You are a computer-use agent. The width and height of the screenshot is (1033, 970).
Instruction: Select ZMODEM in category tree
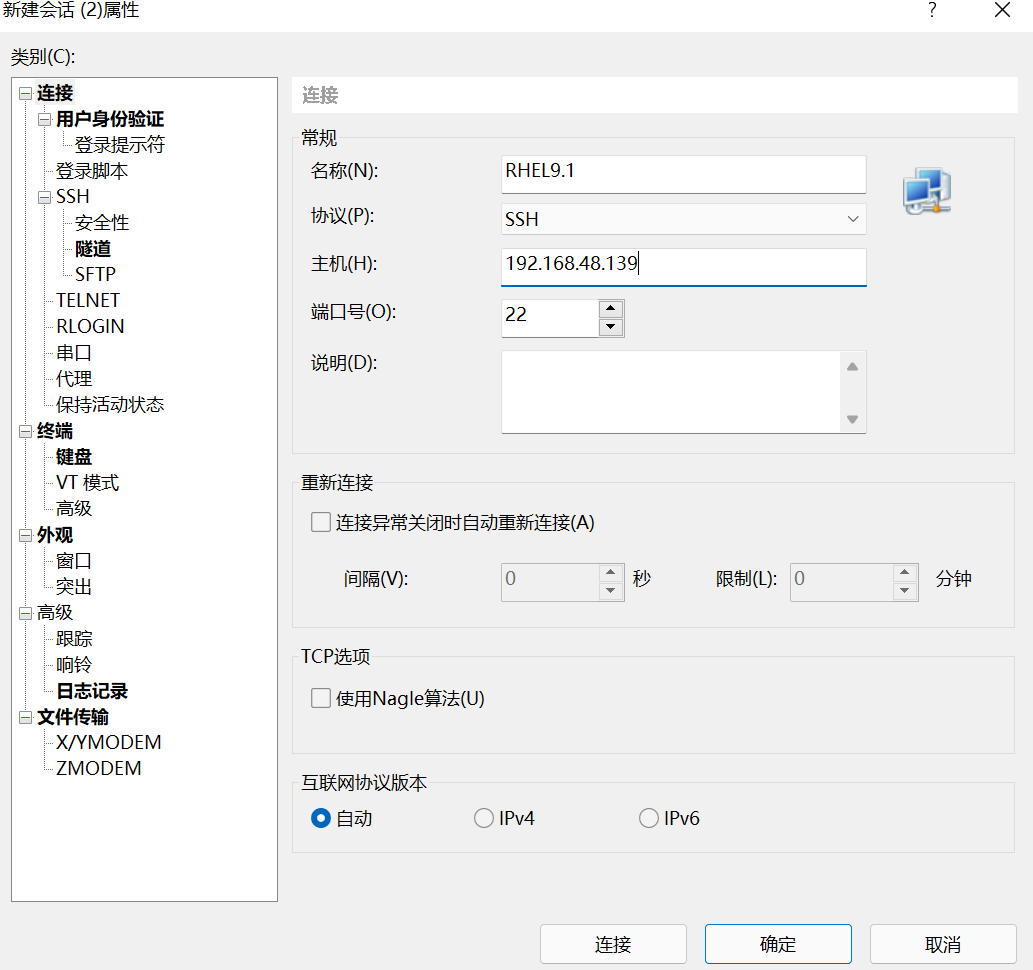98,769
